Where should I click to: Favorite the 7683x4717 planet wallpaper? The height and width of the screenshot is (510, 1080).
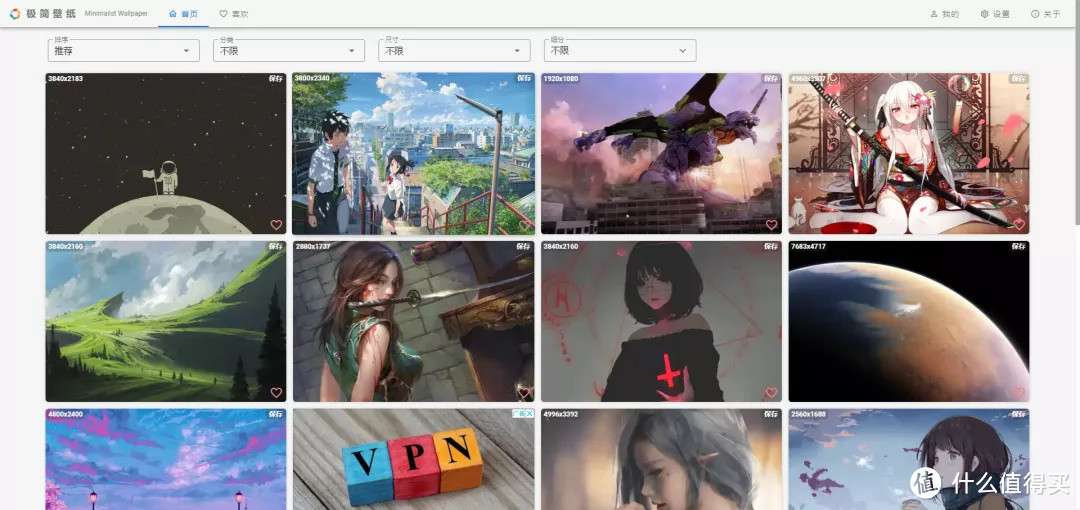[x=1019, y=393]
